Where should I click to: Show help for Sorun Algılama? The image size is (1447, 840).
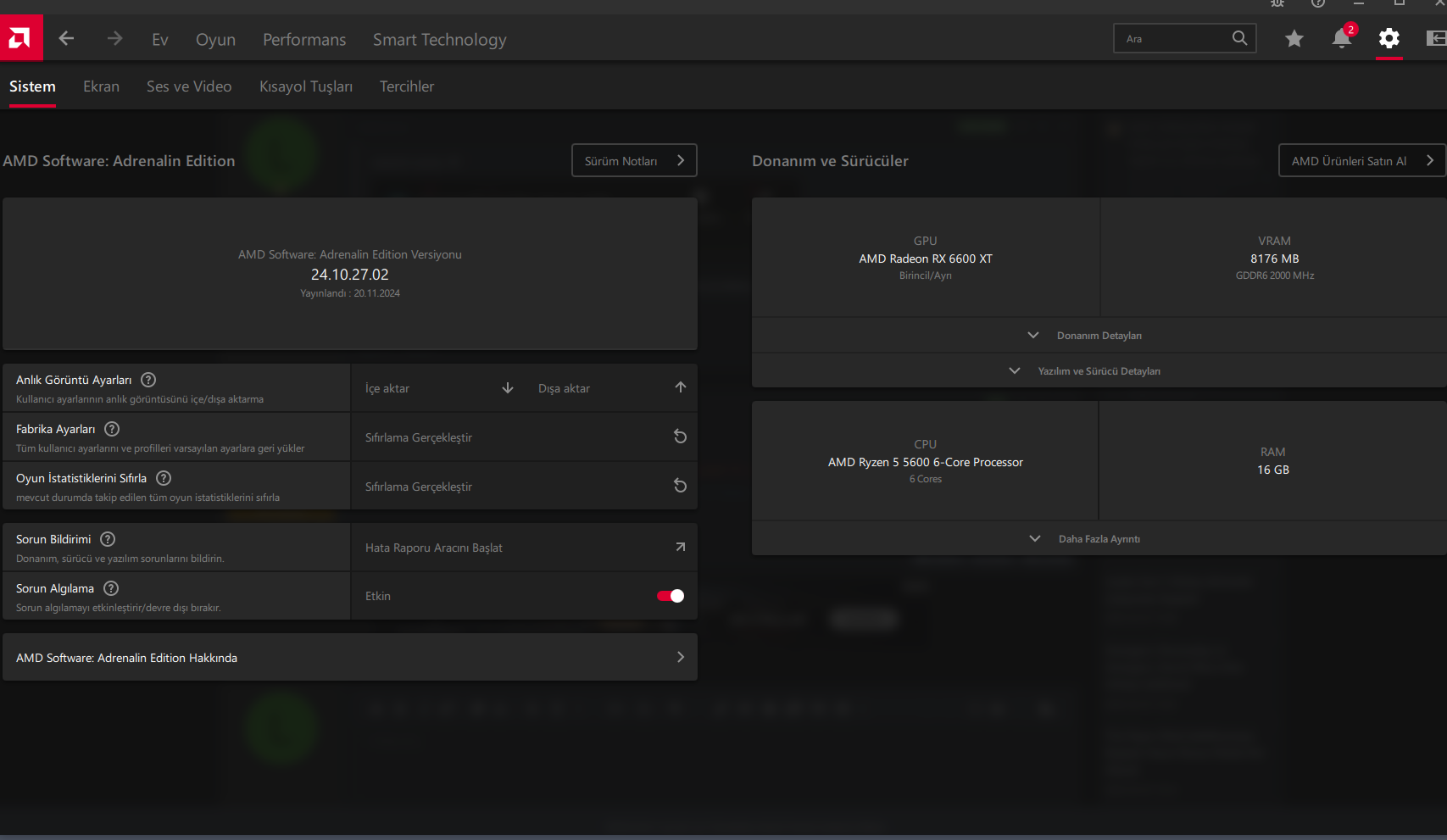point(111,588)
